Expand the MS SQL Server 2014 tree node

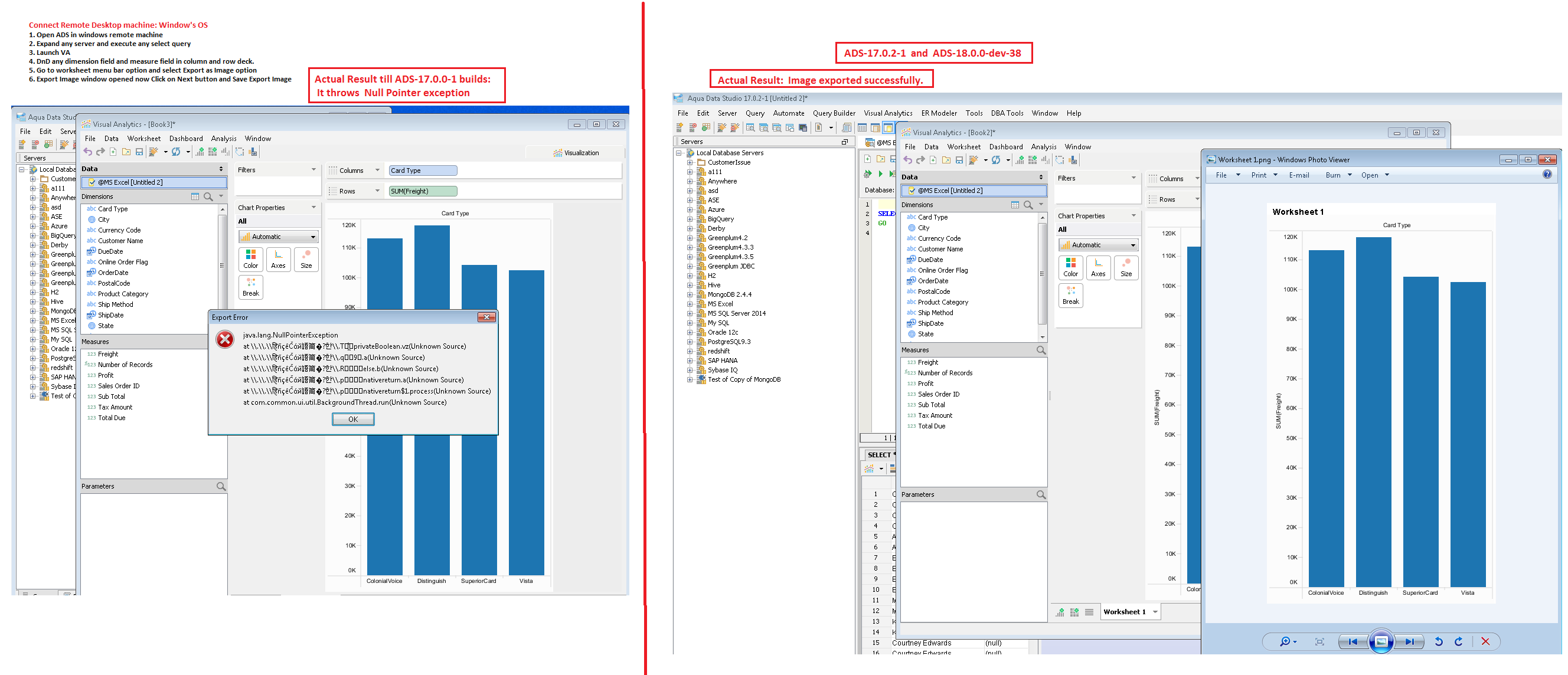(690, 313)
